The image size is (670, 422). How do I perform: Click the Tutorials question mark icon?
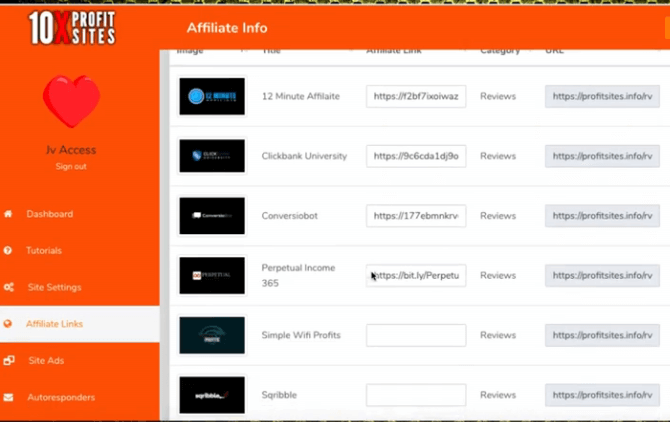8,250
